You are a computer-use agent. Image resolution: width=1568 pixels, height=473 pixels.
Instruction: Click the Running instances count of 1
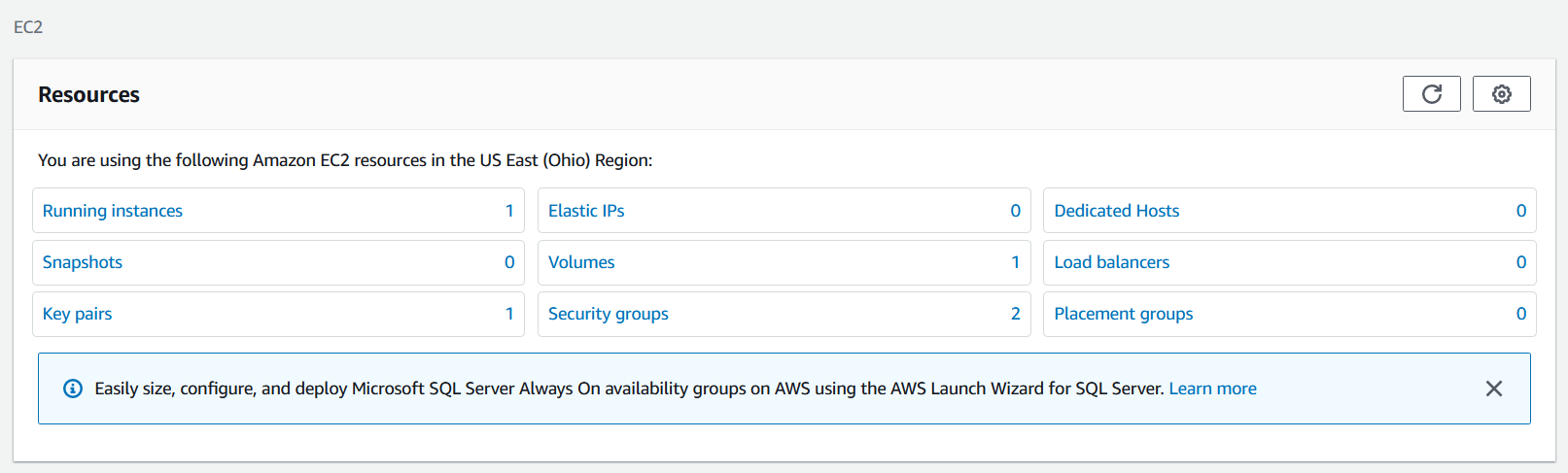tap(509, 211)
